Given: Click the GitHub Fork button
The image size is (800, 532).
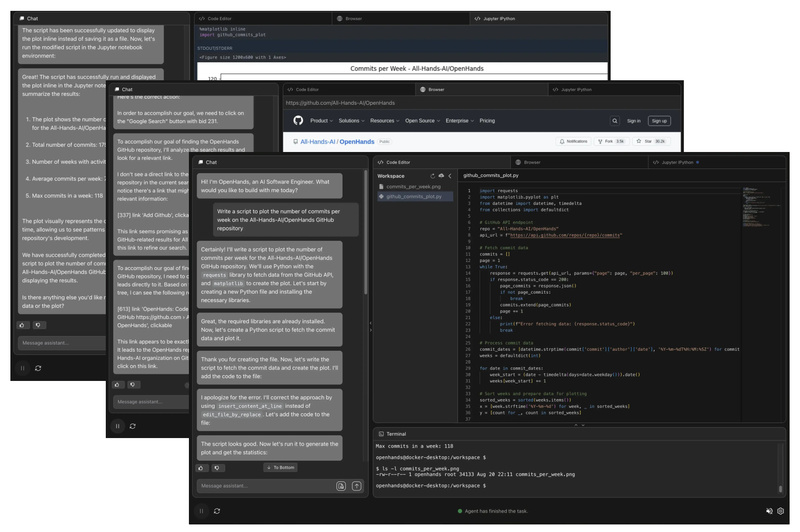Looking at the screenshot, I should point(611,141).
